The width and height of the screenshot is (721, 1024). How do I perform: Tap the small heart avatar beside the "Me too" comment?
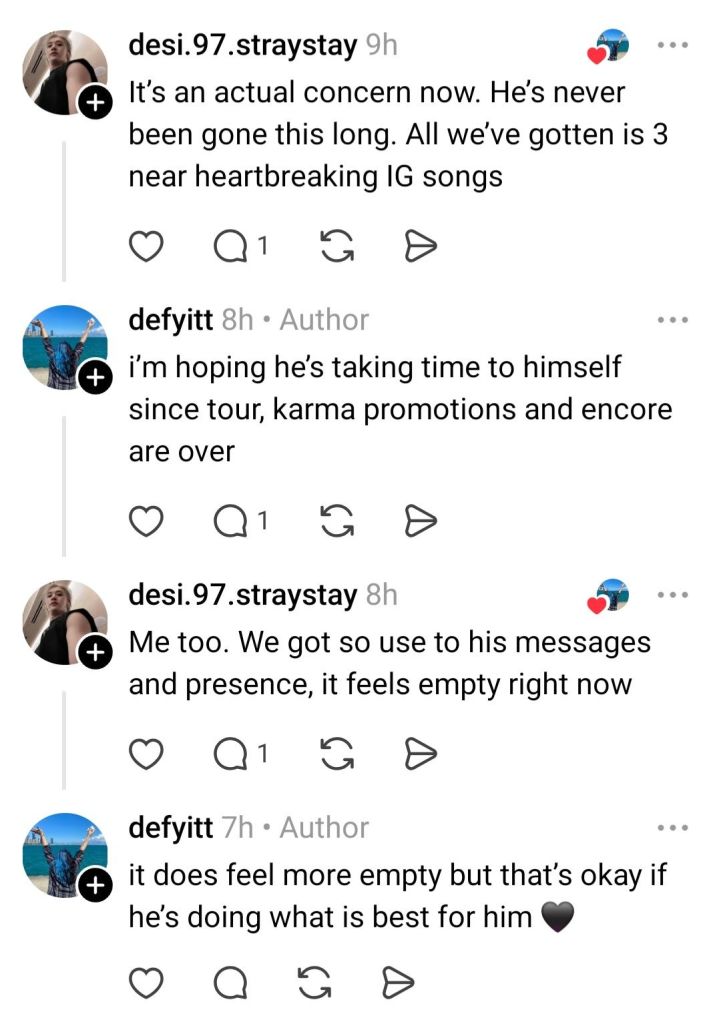pos(609,596)
